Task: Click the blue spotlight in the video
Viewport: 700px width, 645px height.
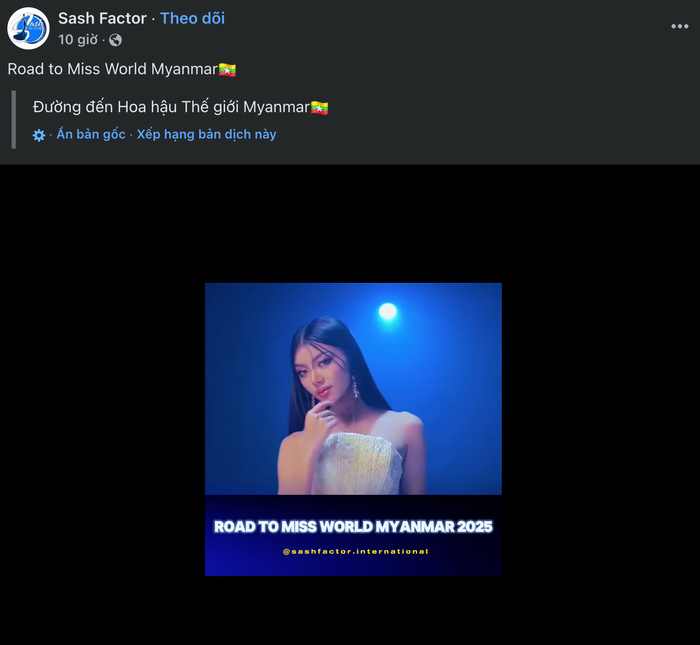Action: pyautogui.click(x=387, y=312)
